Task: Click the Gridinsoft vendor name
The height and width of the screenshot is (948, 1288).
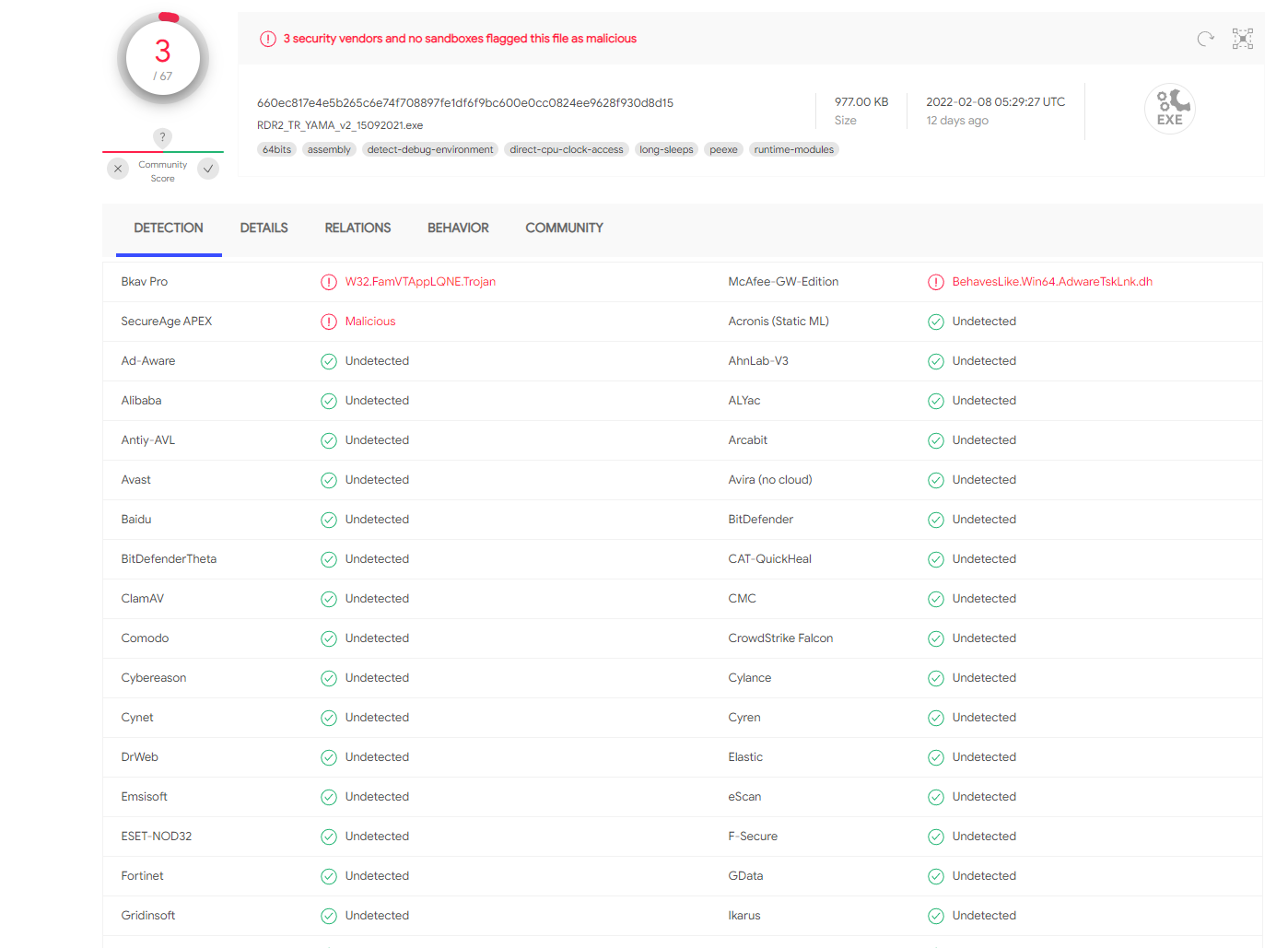Action: pos(148,916)
